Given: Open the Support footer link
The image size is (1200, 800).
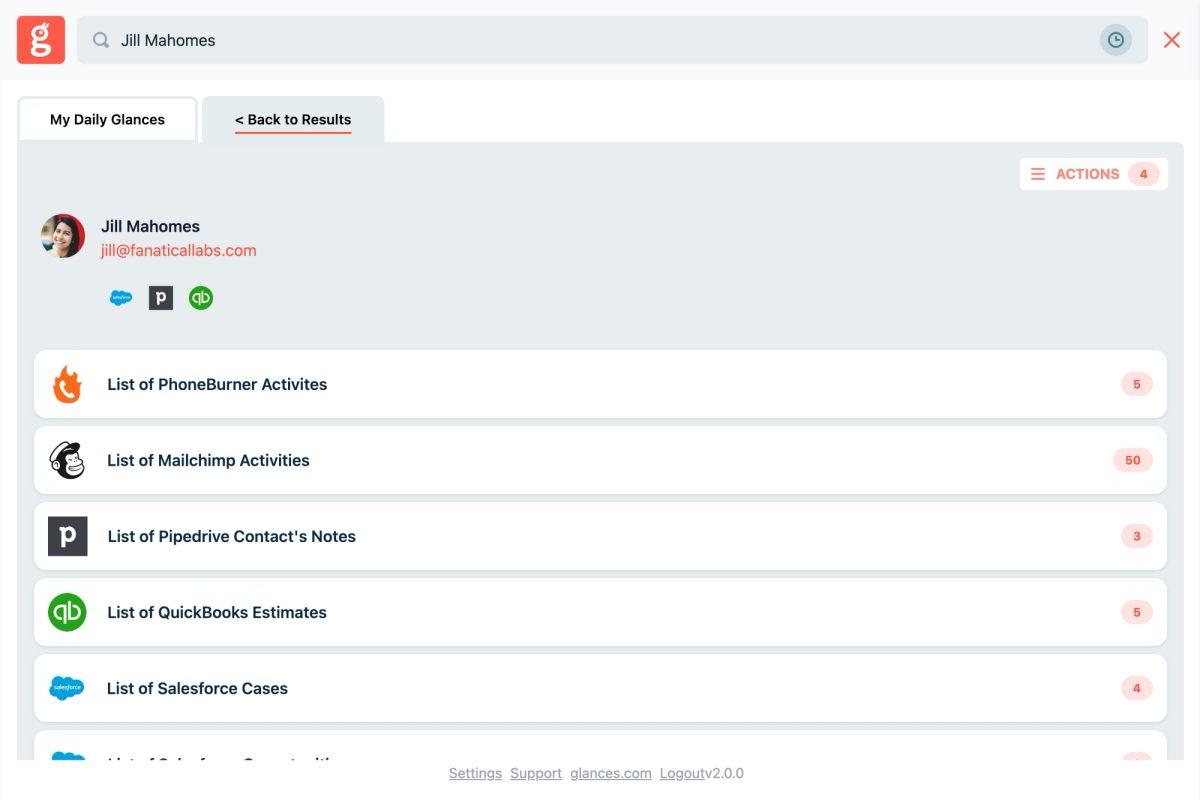Looking at the screenshot, I should 536,773.
